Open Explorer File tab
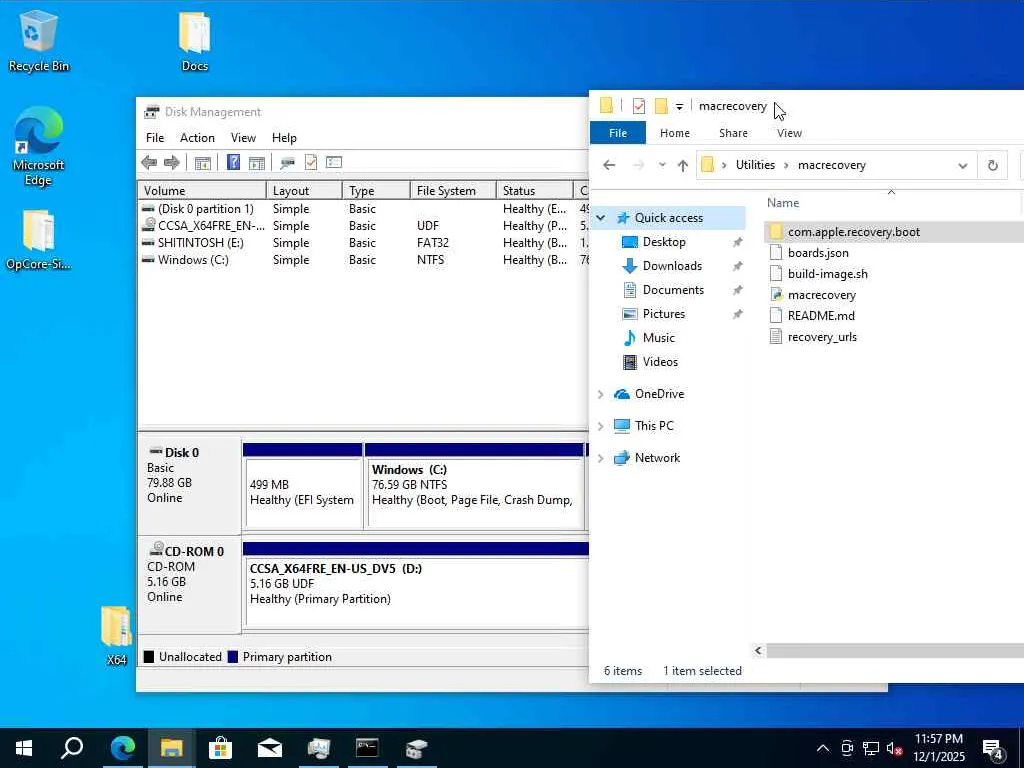The width and height of the screenshot is (1024, 768). click(x=618, y=133)
